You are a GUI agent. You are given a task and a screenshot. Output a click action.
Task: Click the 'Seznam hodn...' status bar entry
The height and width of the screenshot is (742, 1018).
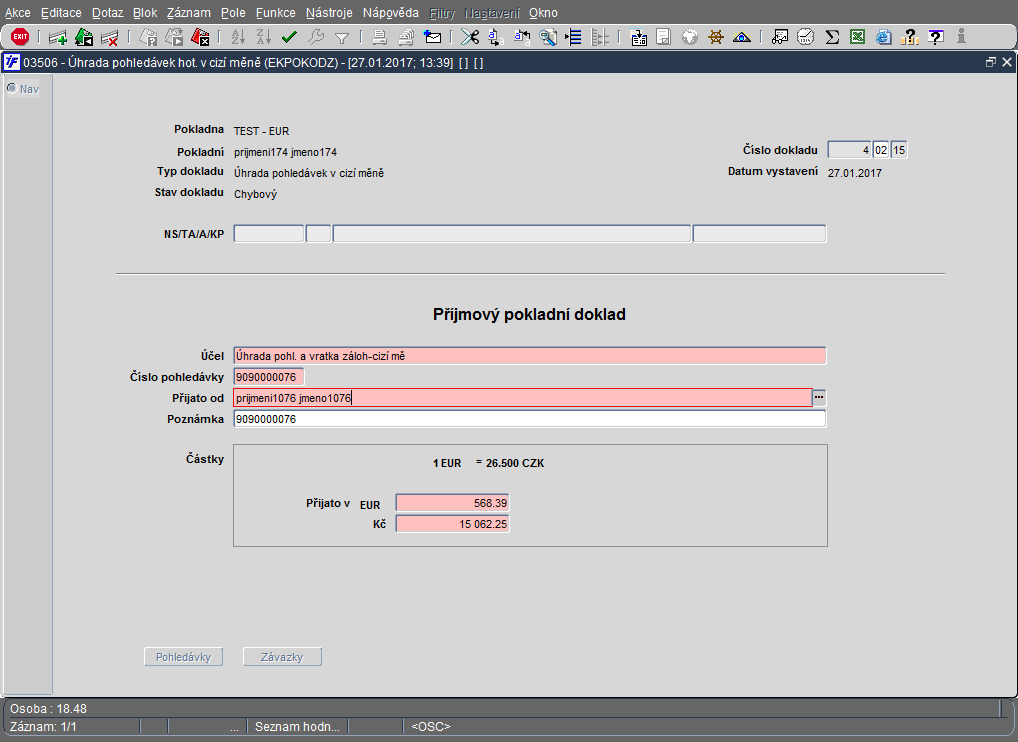tap(297, 726)
